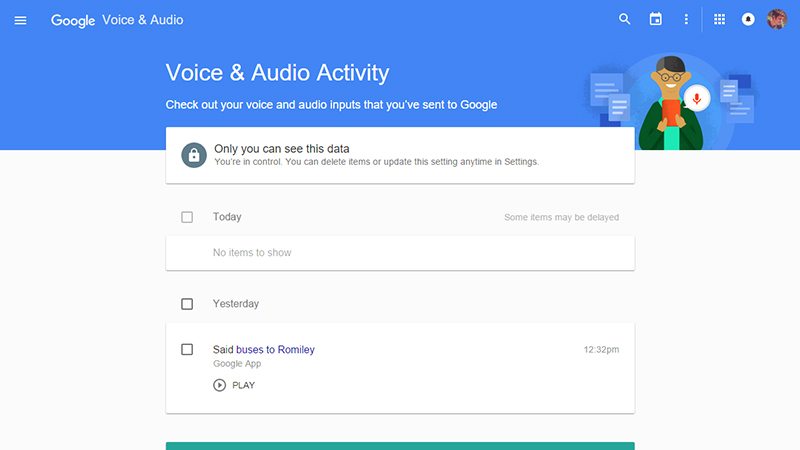This screenshot has height=450, width=800.
Task: Open the search magnifier icon
Action: tap(624, 19)
